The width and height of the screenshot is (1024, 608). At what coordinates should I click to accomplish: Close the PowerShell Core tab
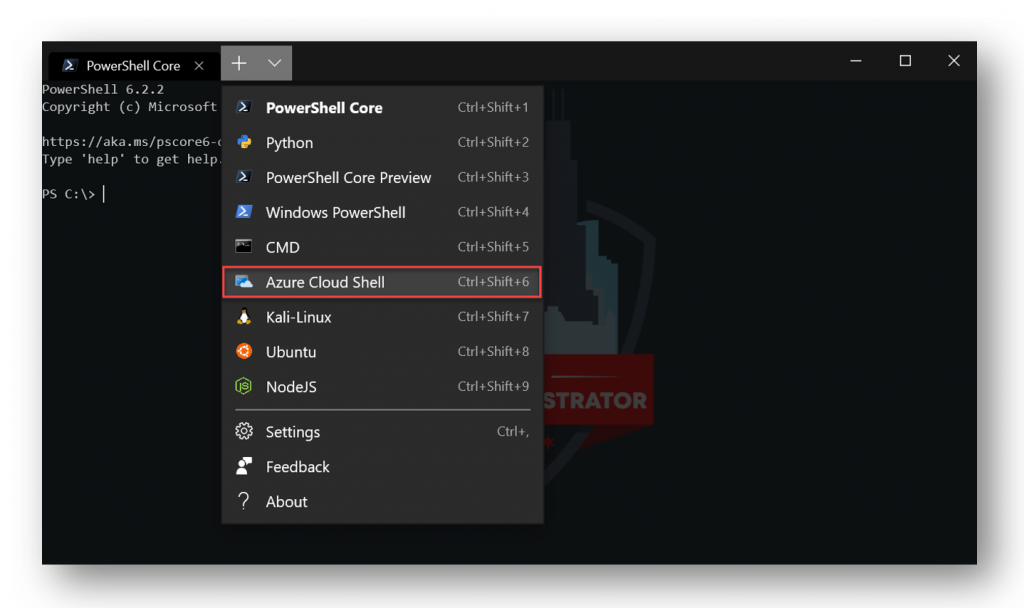tap(199, 65)
